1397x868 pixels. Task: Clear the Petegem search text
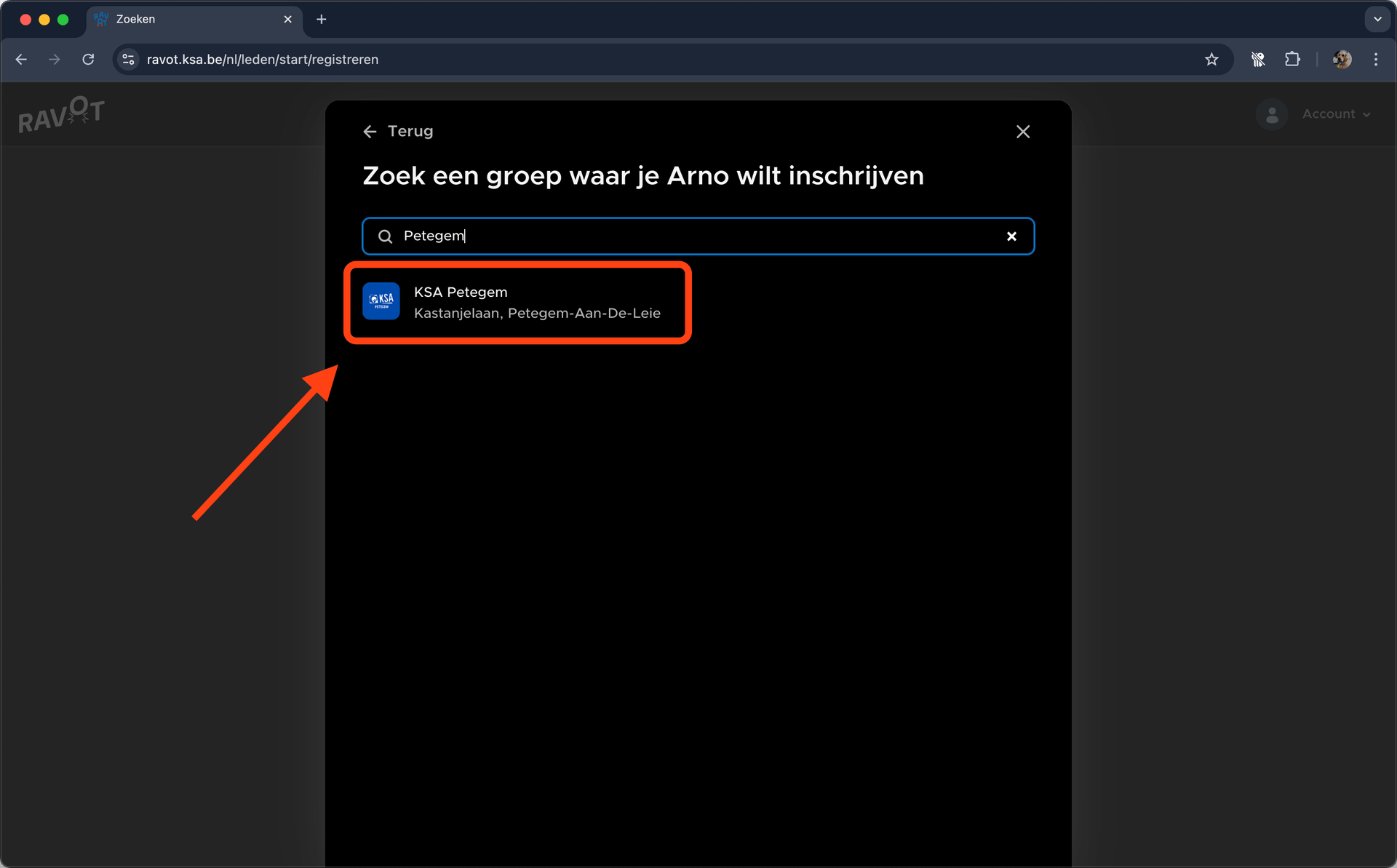(x=1011, y=236)
